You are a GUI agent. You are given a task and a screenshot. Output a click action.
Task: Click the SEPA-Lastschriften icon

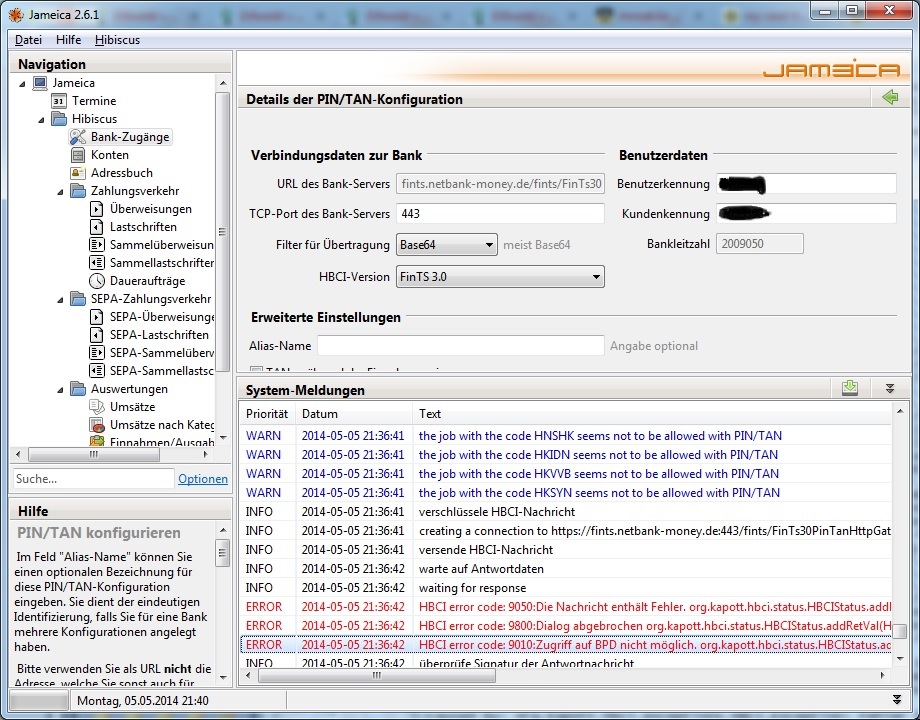(96, 335)
